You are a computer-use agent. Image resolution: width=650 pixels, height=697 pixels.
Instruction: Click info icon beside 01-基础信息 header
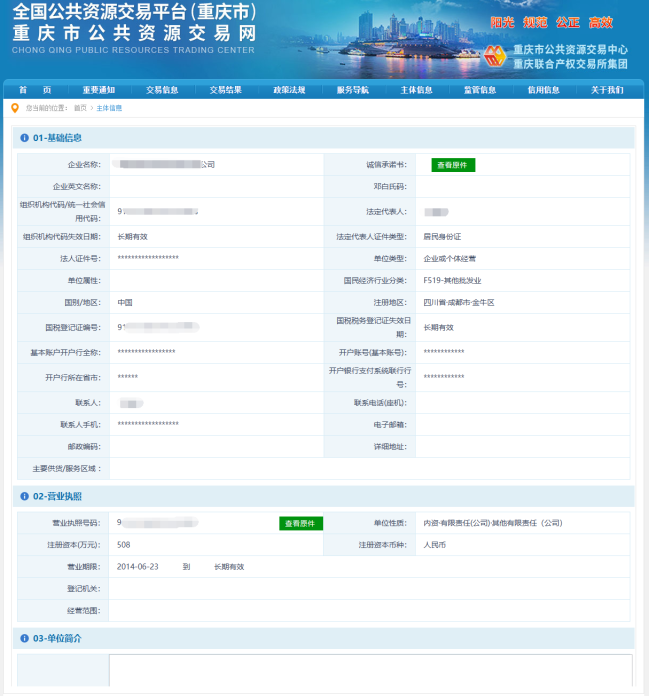(24, 138)
